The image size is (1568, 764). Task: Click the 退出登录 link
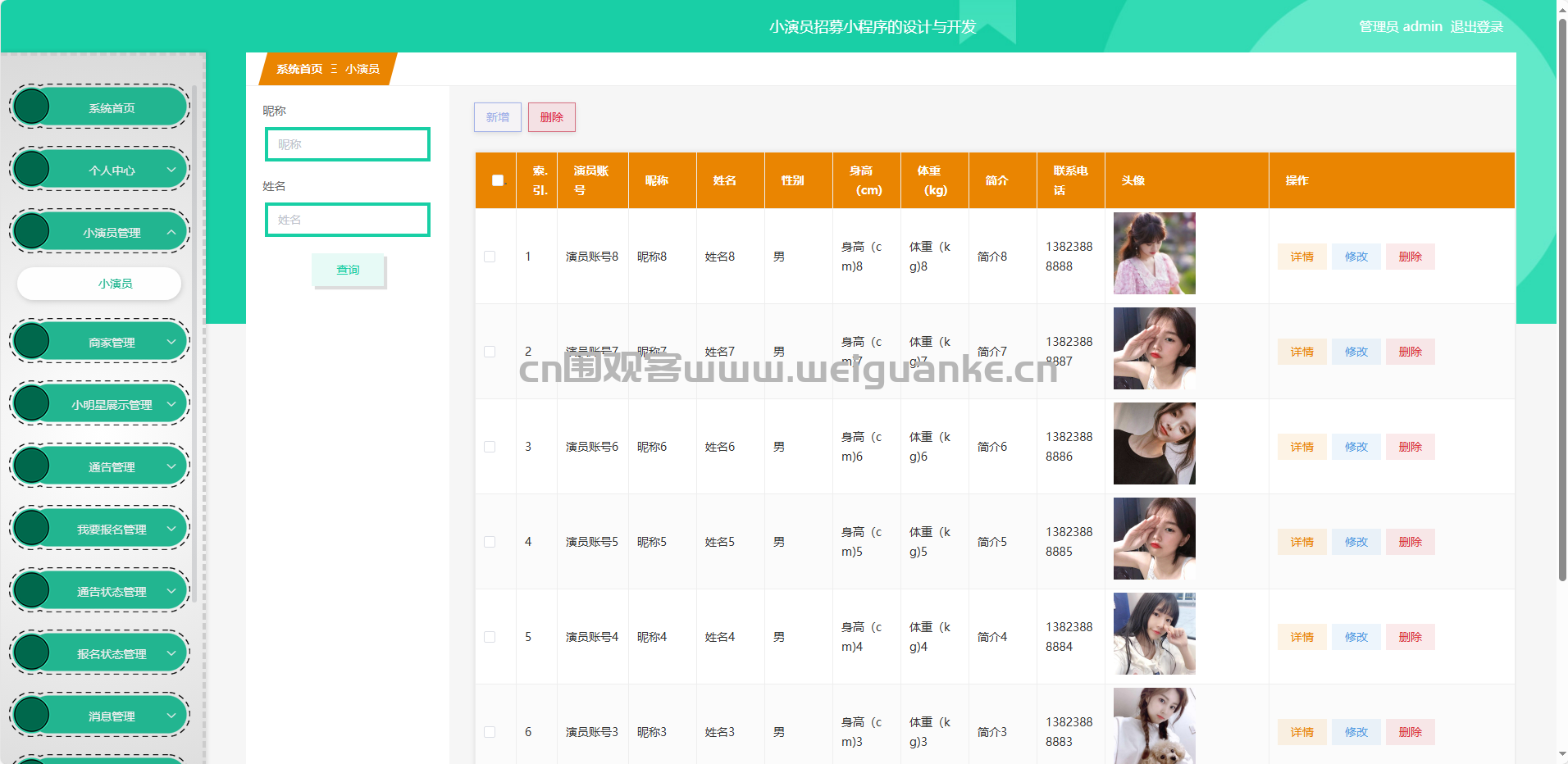pos(1477,26)
